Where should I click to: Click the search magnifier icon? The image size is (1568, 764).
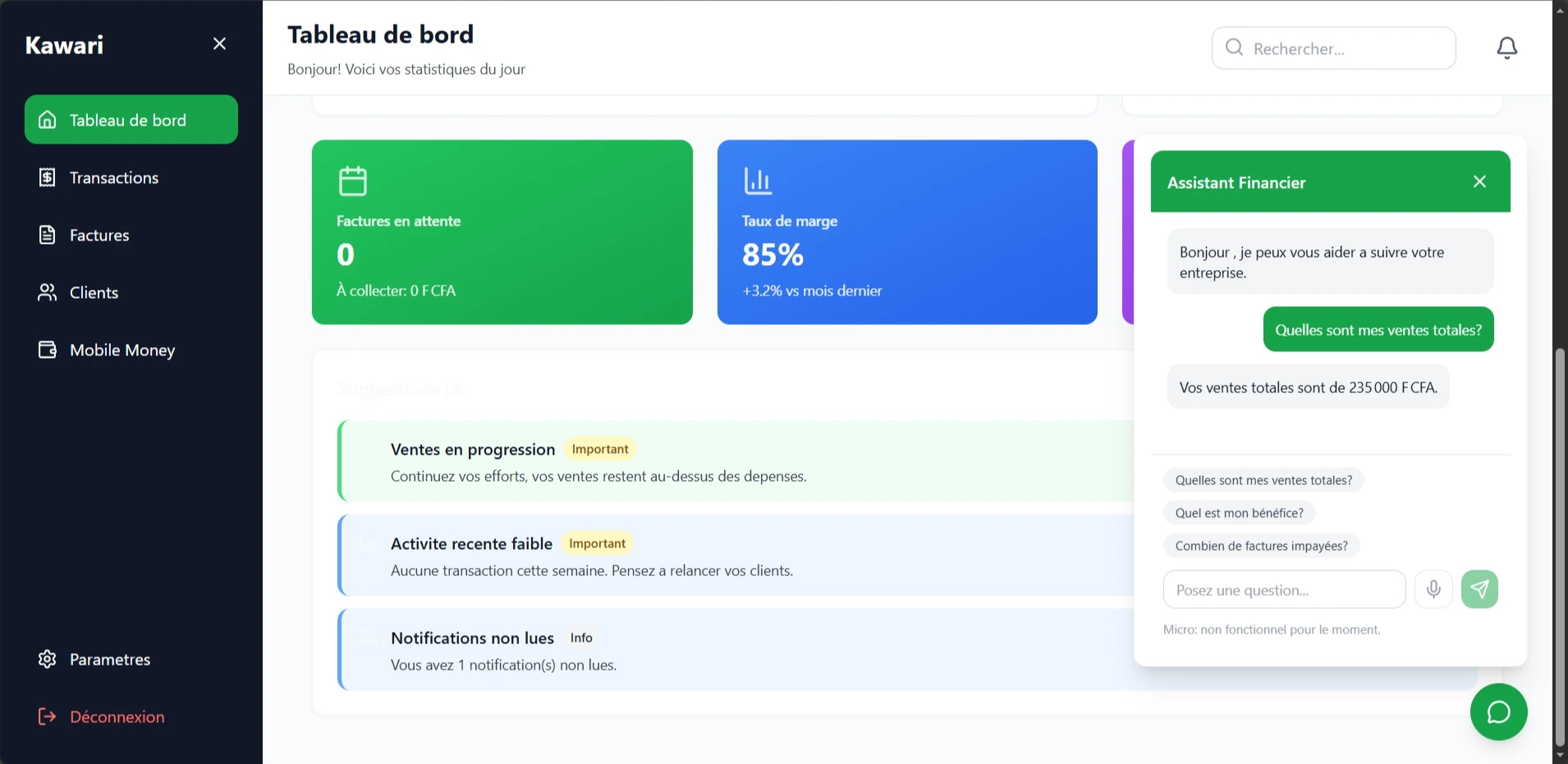tap(1234, 48)
